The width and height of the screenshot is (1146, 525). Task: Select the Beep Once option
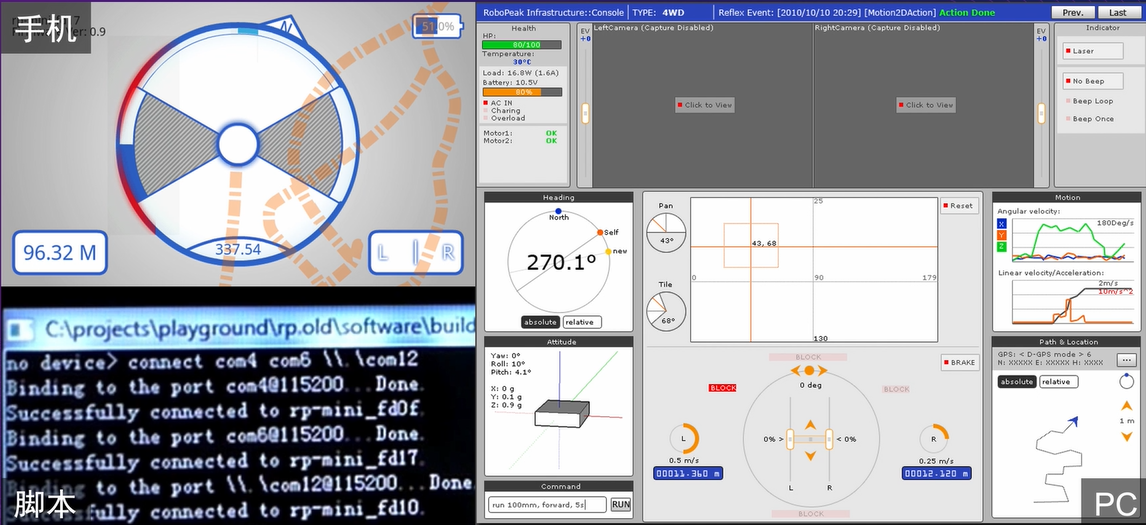(x=1089, y=118)
